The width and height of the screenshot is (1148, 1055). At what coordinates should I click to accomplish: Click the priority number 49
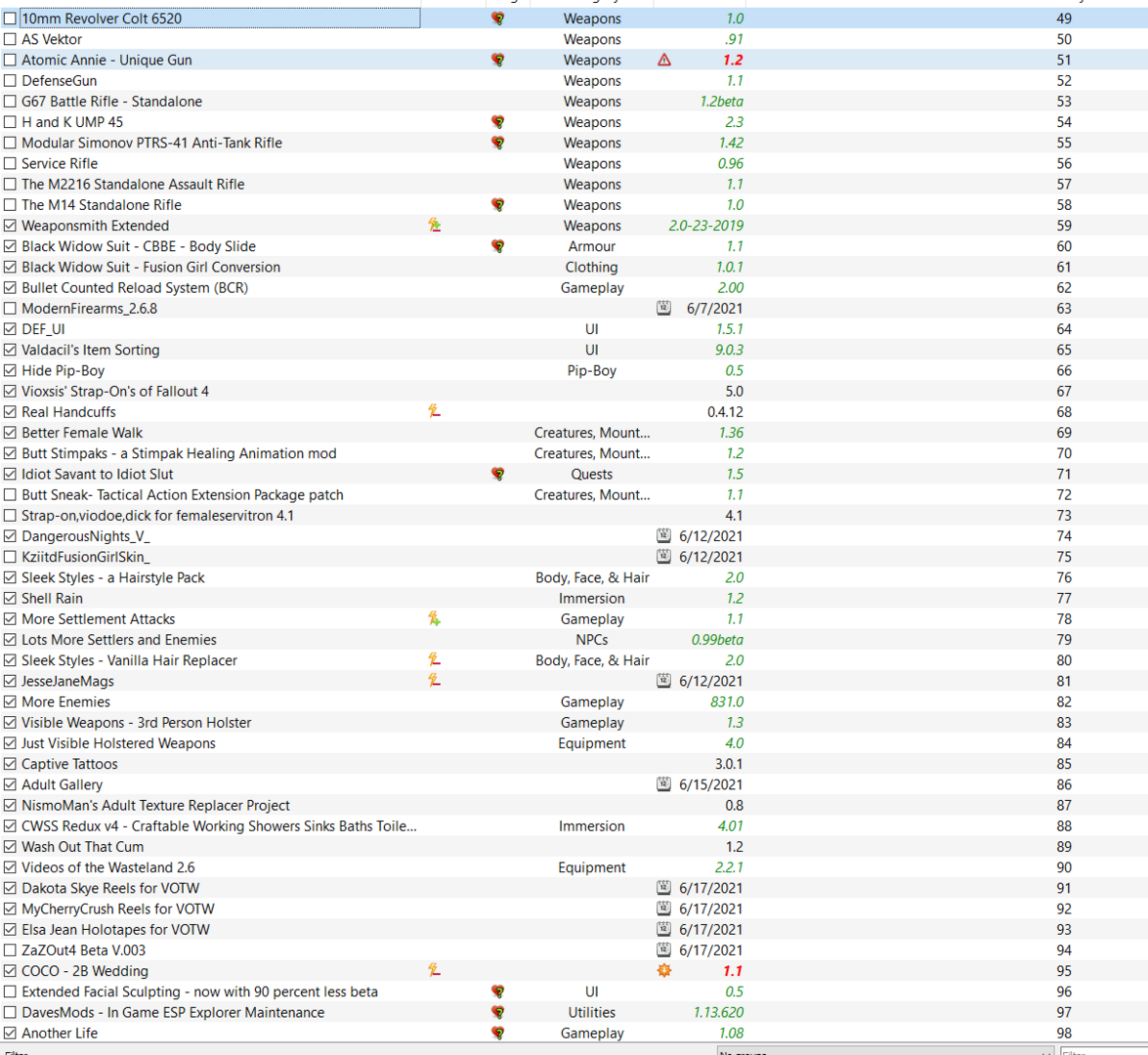coord(1064,19)
